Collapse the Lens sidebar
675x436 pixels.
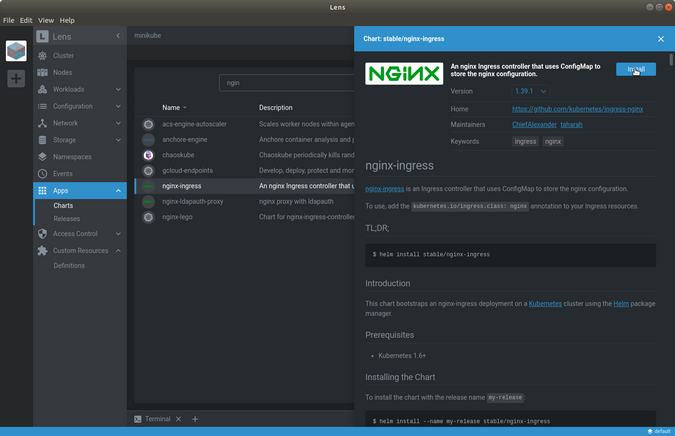click(118, 37)
